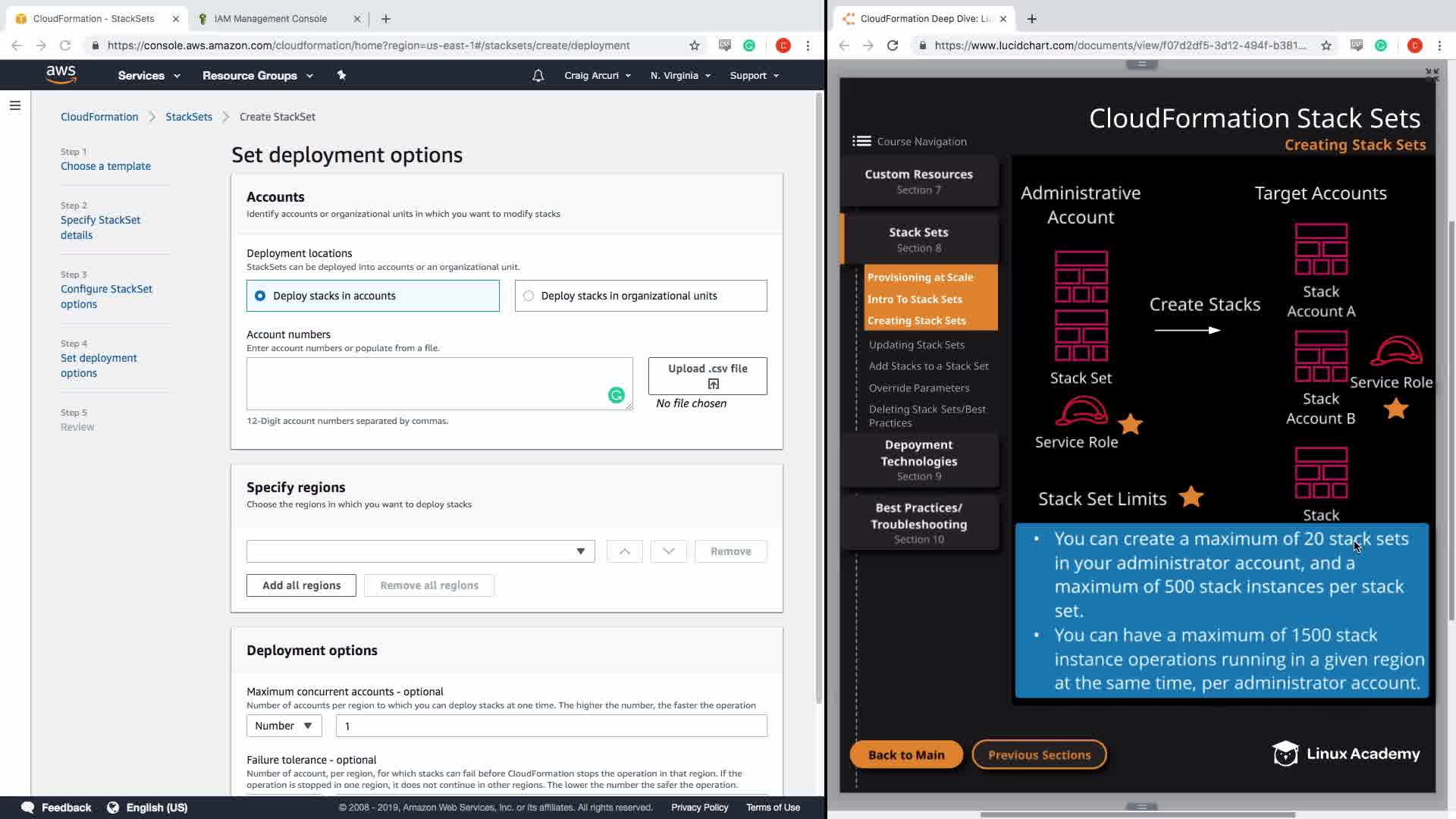This screenshot has height=819, width=1456.
Task: Open Updating Stack Sets lesson
Action: point(916,344)
